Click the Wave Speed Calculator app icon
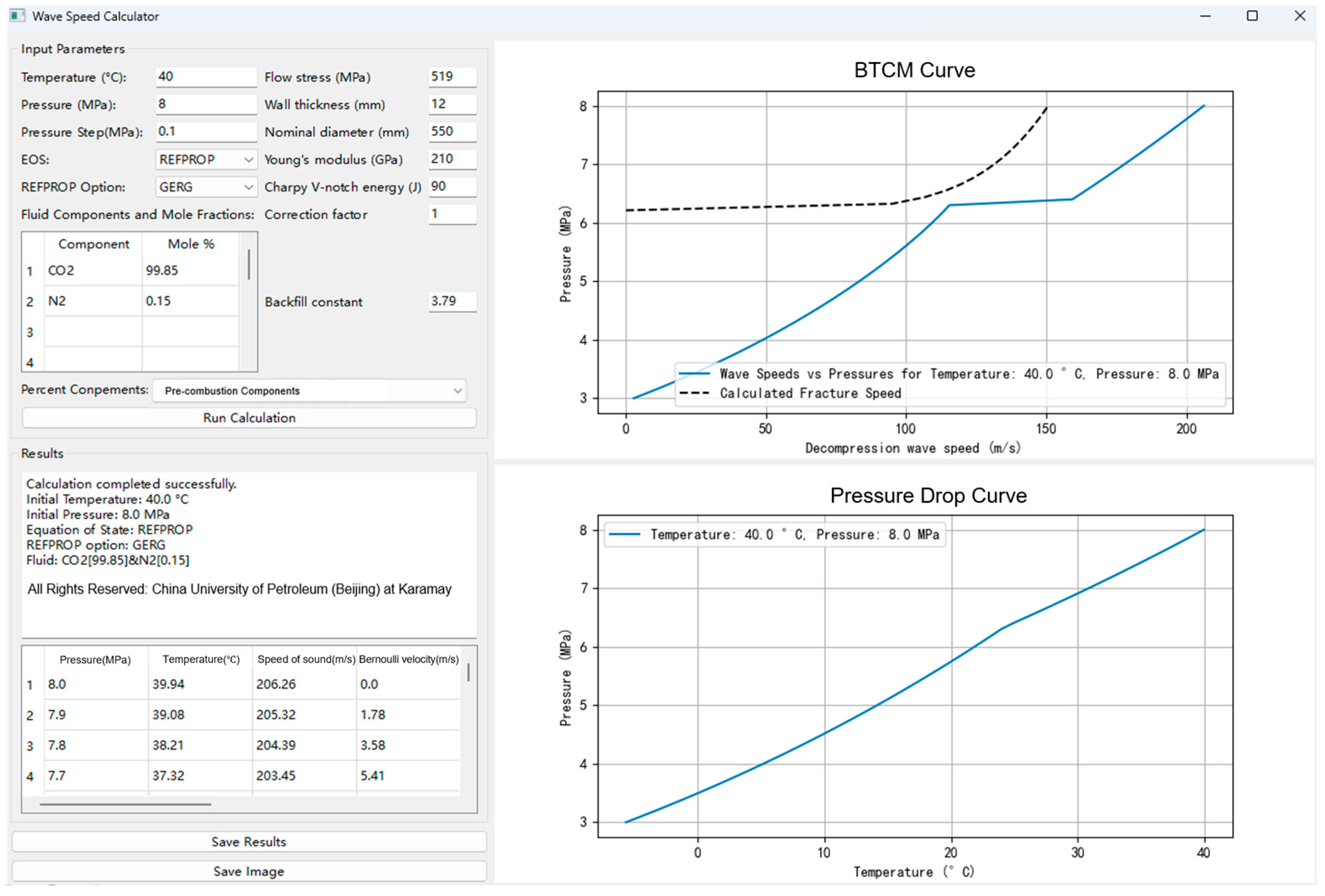Screen dimensions: 1325x896 (x=17, y=16)
